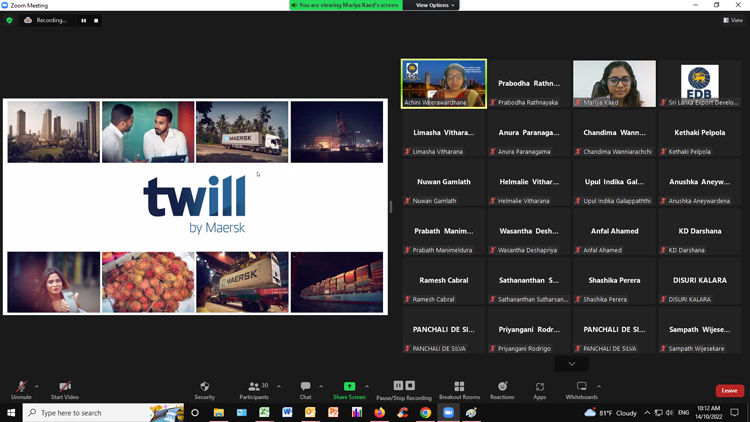Focus the taskbar search box
The width and height of the screenshot is (750, 422).
coord(103,412)
